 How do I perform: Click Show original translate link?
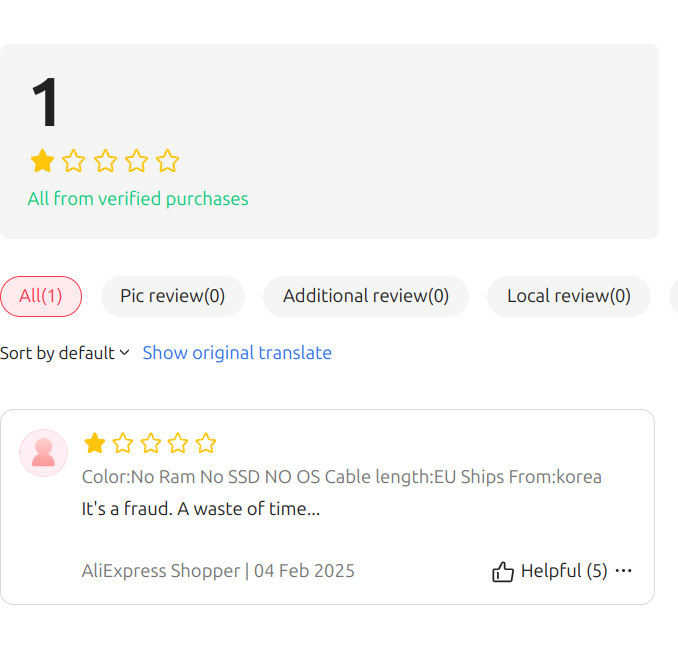(x=237, y=353)
